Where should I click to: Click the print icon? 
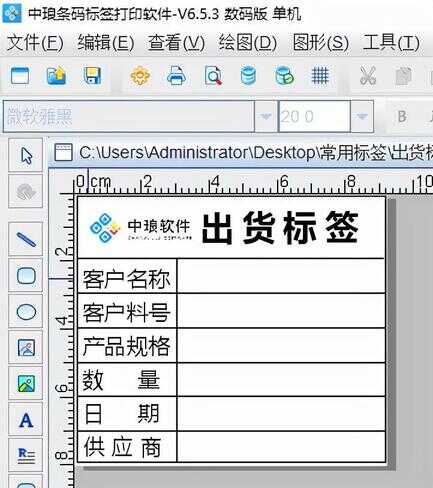click(176, 76)
